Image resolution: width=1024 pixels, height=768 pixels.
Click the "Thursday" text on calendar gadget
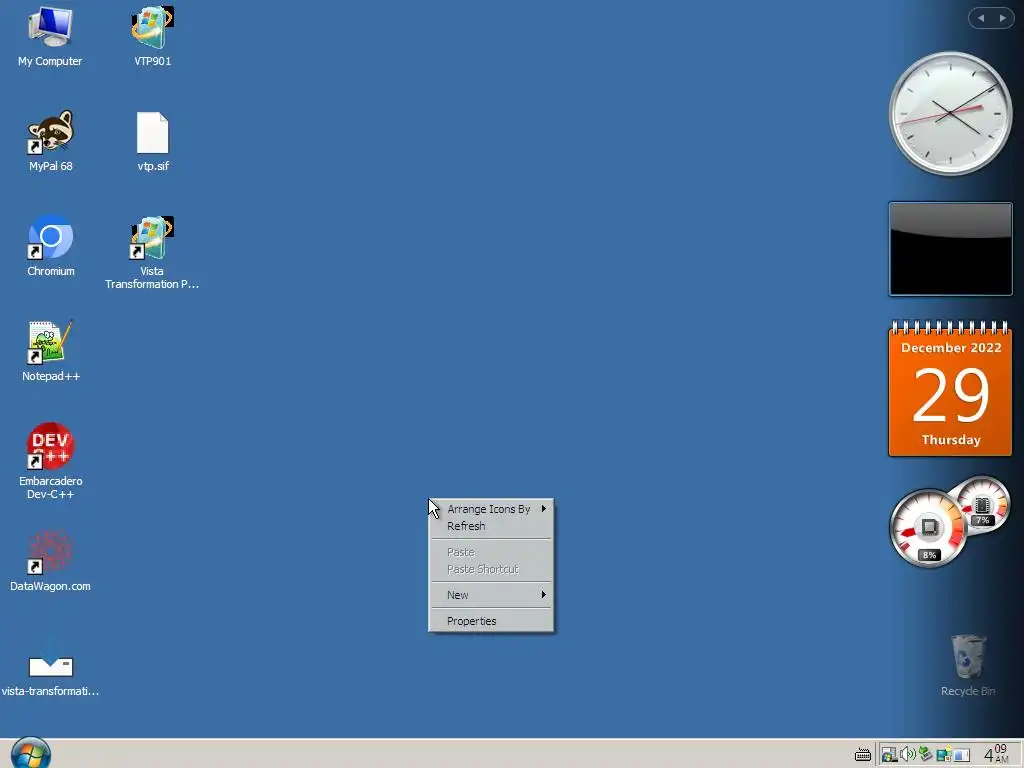951,440
